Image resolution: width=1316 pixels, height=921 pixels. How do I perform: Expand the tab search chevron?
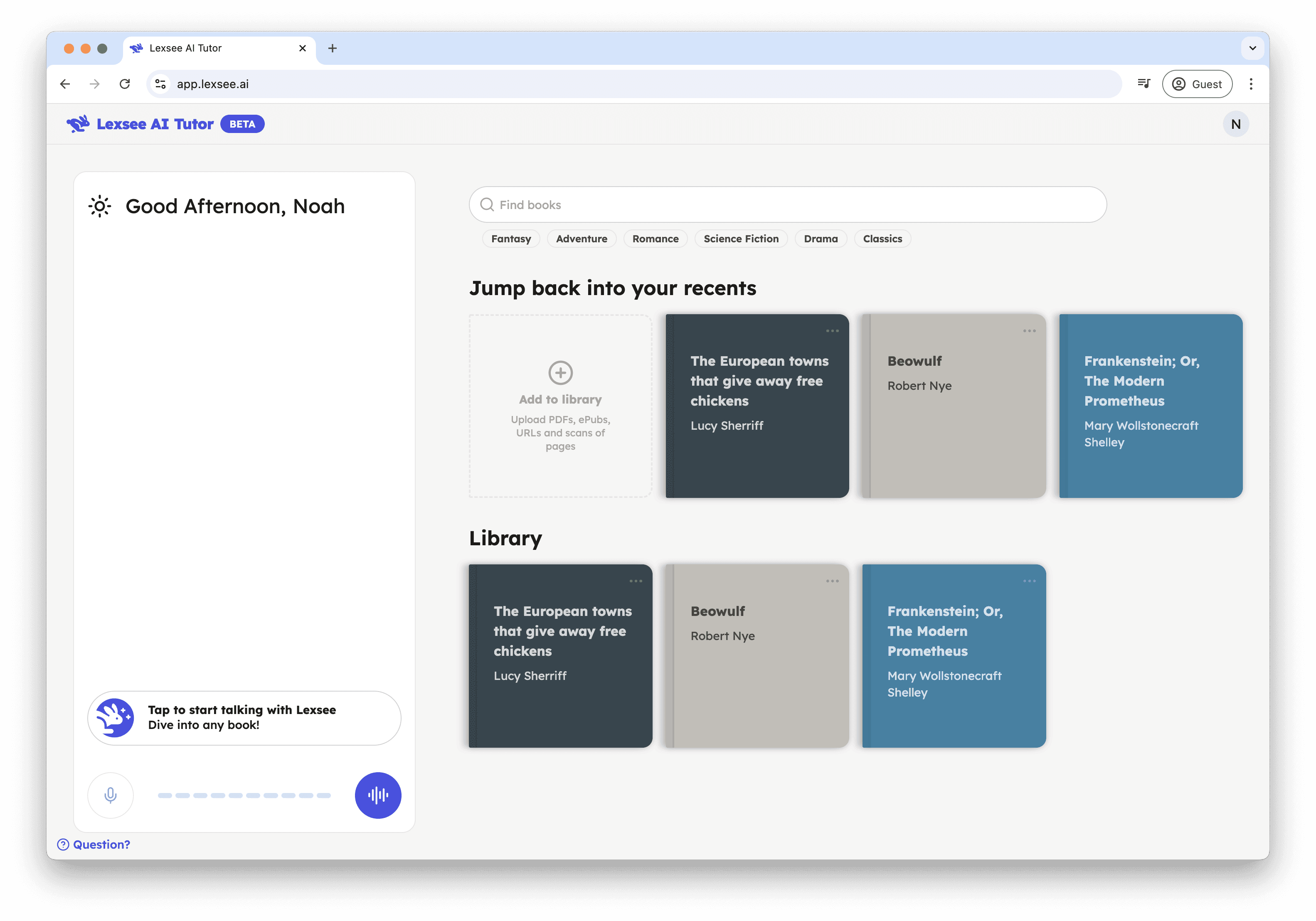pyautogui.click(x=1252, y=48)
